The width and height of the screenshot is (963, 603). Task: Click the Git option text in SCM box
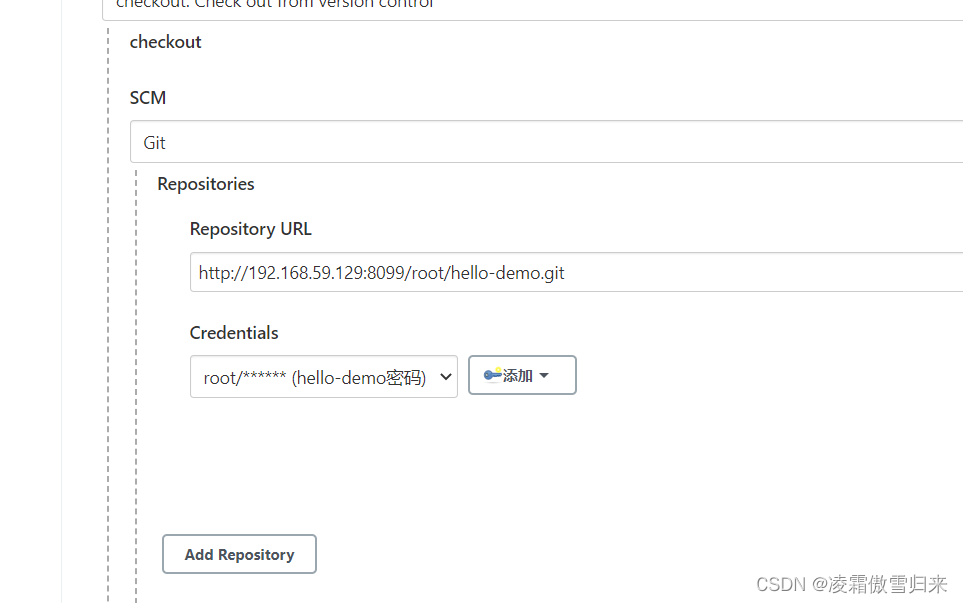[x=155, y=142]
